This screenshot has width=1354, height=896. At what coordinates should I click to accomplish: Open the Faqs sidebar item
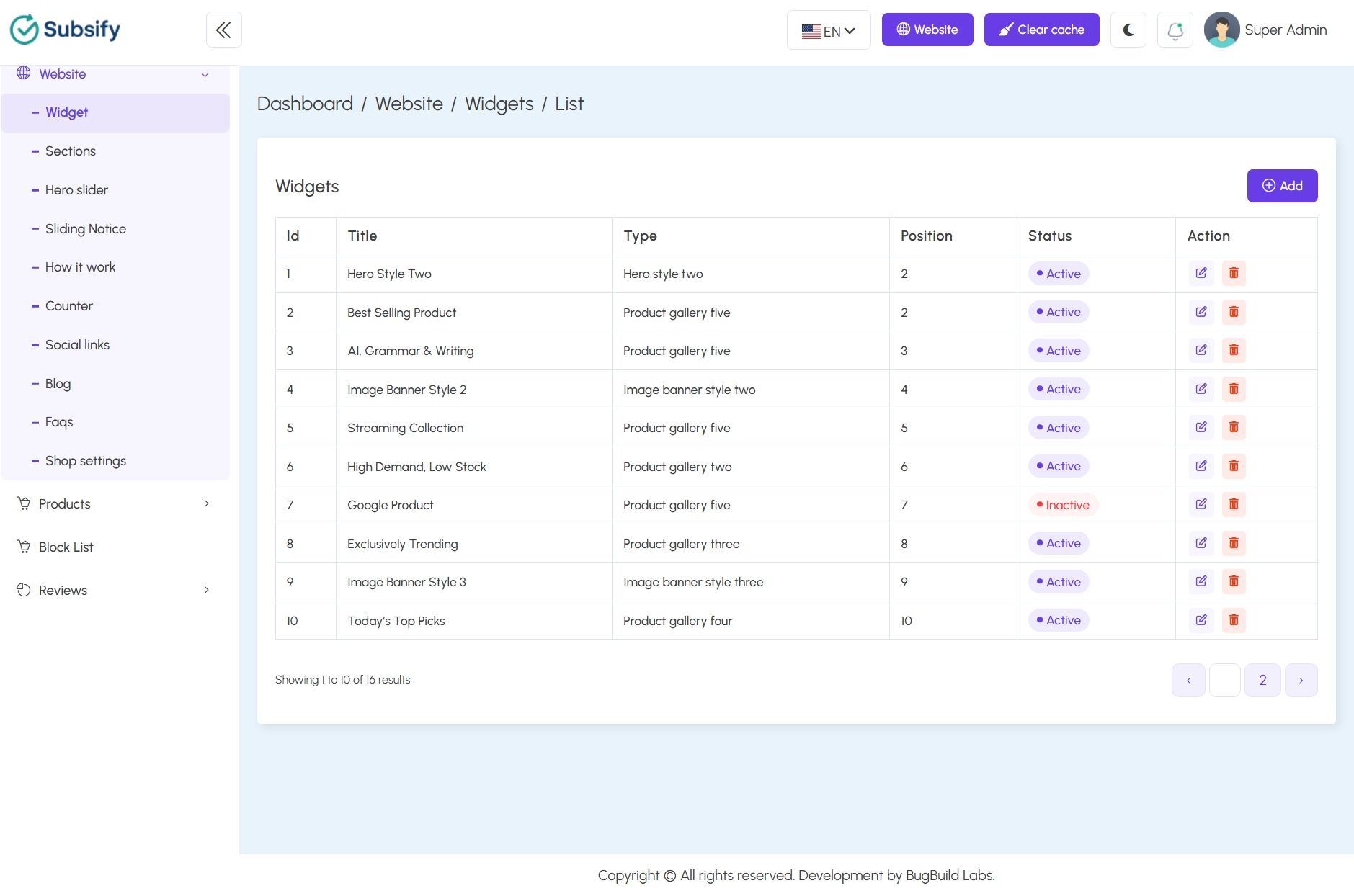[115, 422]
